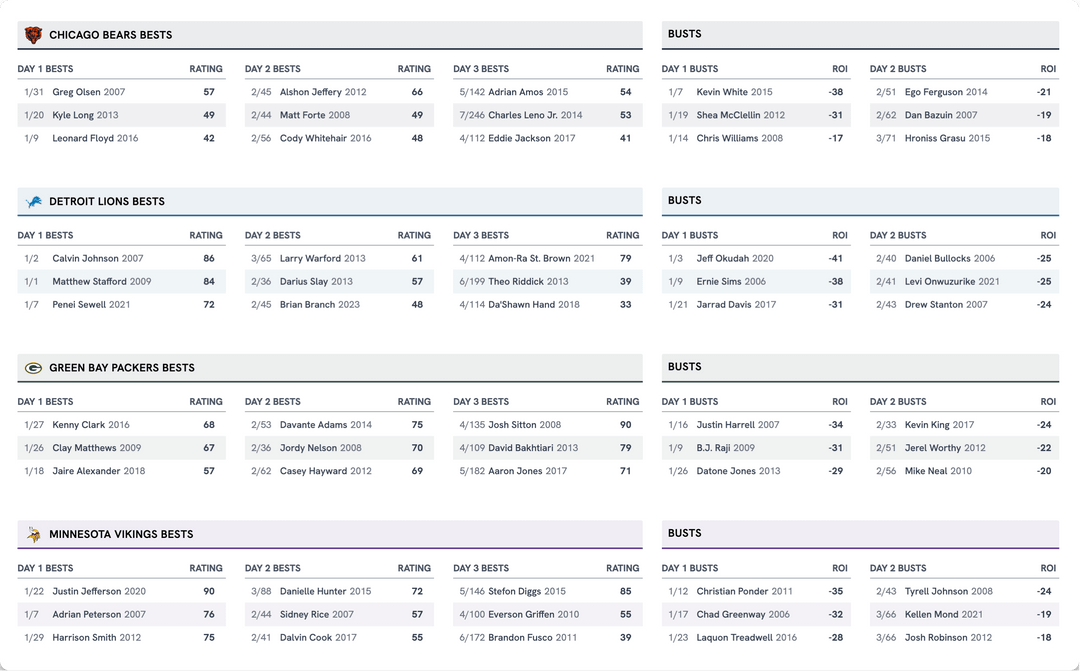Image resolution: width=1080 pixels, height=671 pixels.
Task: Select Stefon Diggs 2015 entry
Action: coord(526,592)
